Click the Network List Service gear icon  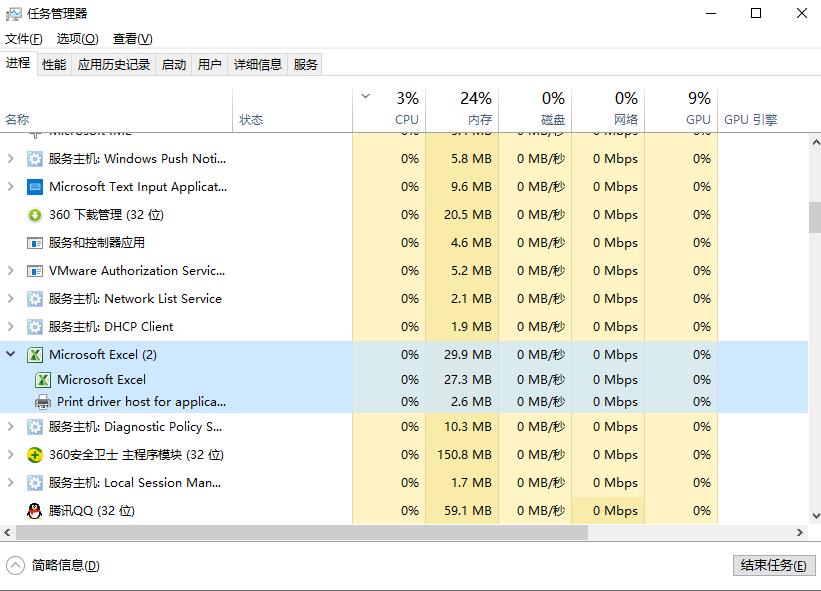point(35,299)
